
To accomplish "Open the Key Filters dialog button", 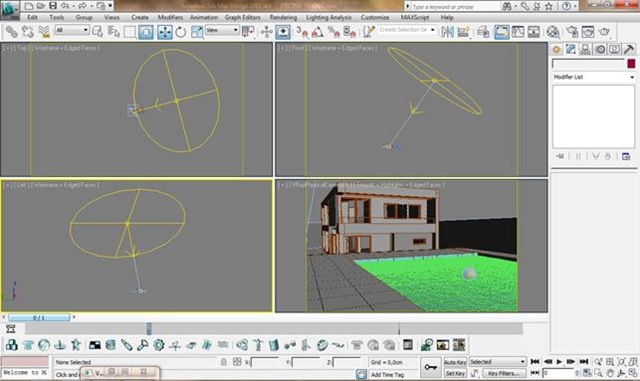I will pyautogui.click(x=504, y=373).
